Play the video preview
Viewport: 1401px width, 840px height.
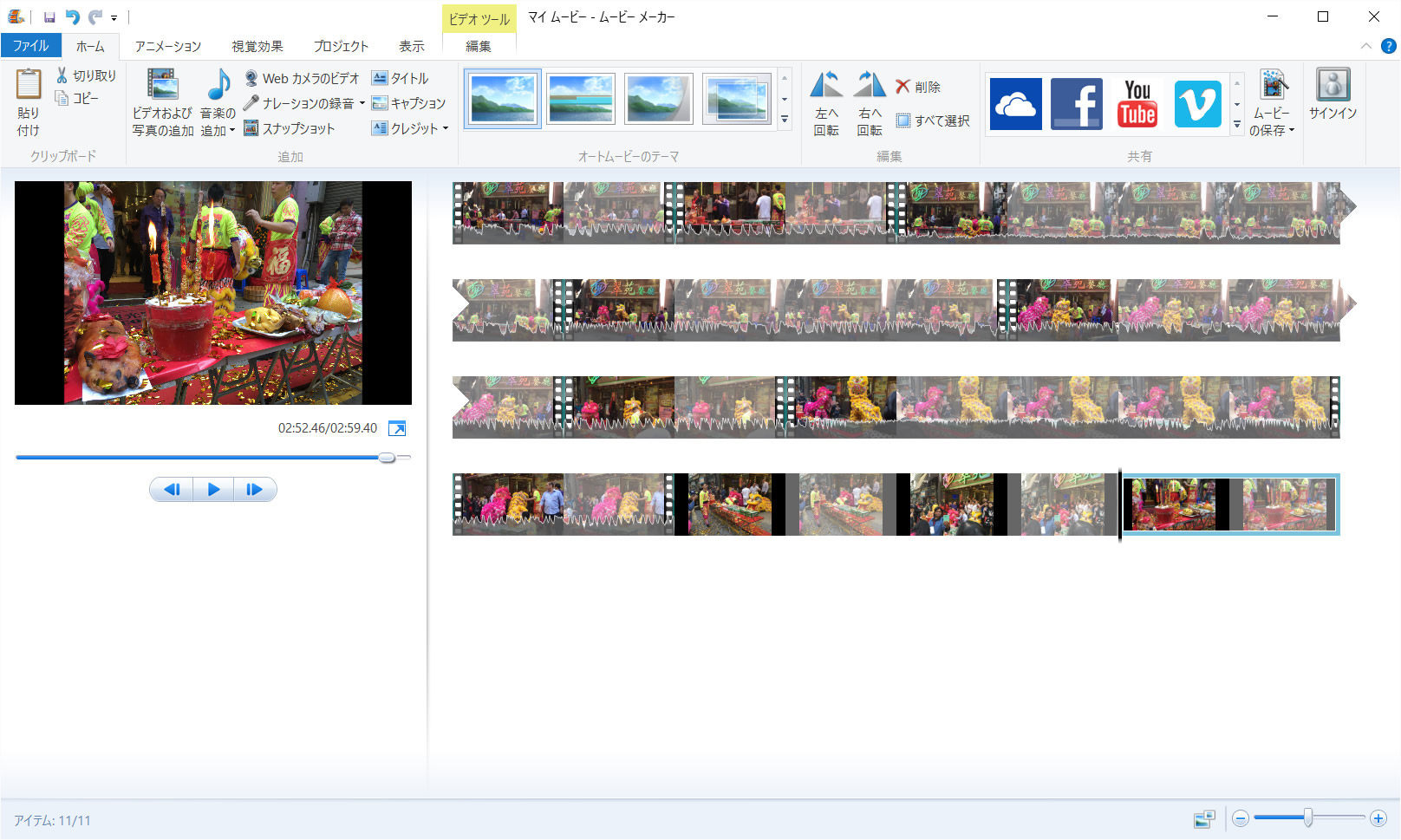213,490
